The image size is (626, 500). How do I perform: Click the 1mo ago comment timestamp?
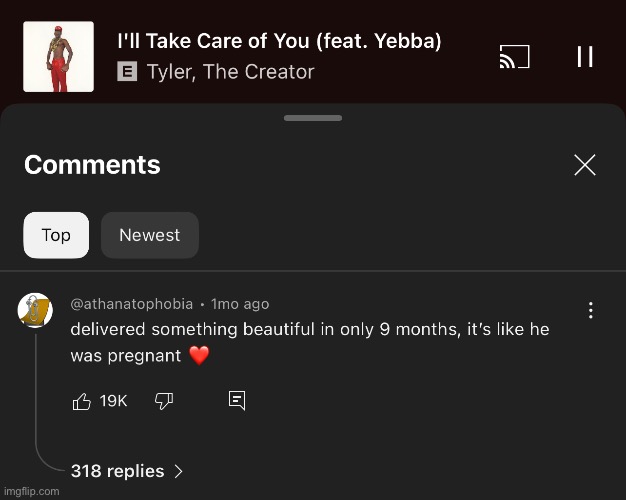[x=240, y=304]
